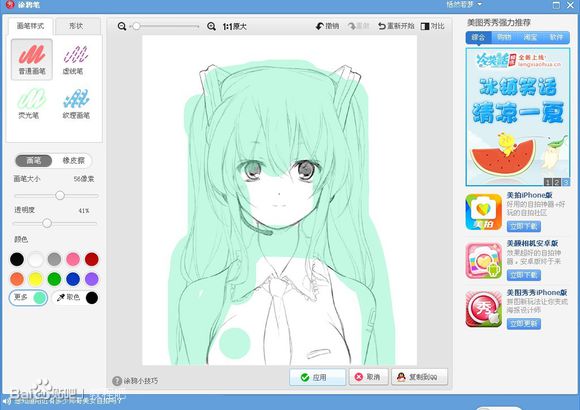This screenshot has width=580, height=410.
Task: Open the 恬然若梦 skin dropdown in the title bar
Action: tap(464, 4)
